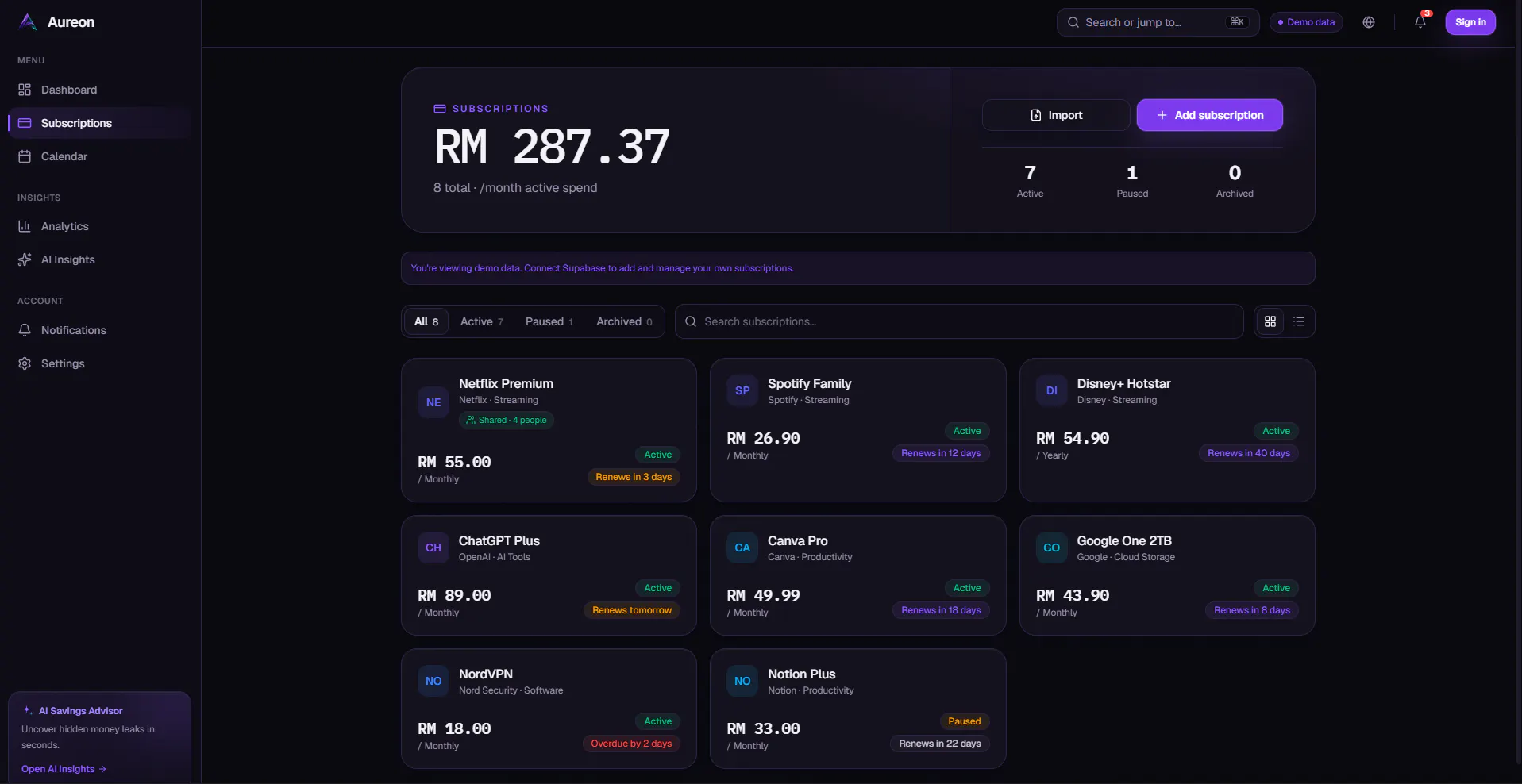The width and height of the screenshot is (1522, 784).
Task: Click the RM 287.37 total spend amount
Action: [552, 148]
